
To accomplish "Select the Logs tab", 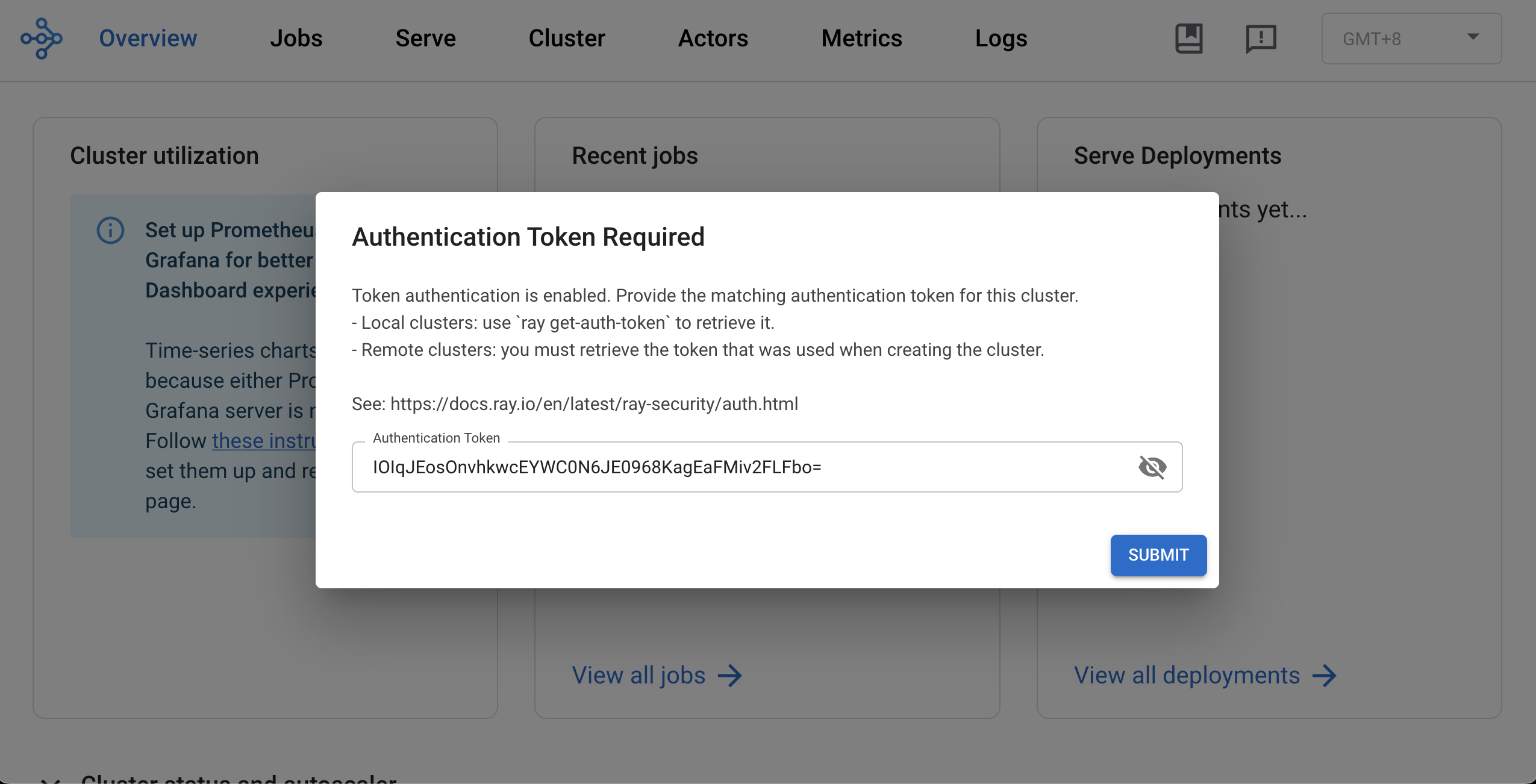I will point(1001,39).
